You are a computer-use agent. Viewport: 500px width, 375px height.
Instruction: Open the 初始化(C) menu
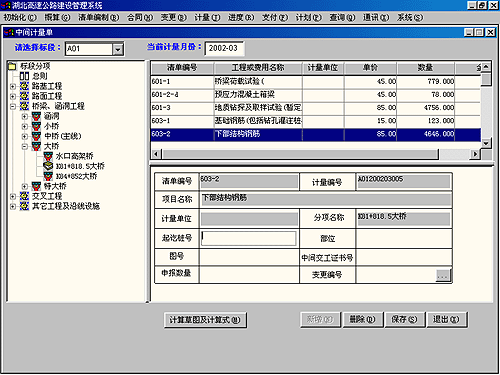pyautogui.click(x=20, y=17)
